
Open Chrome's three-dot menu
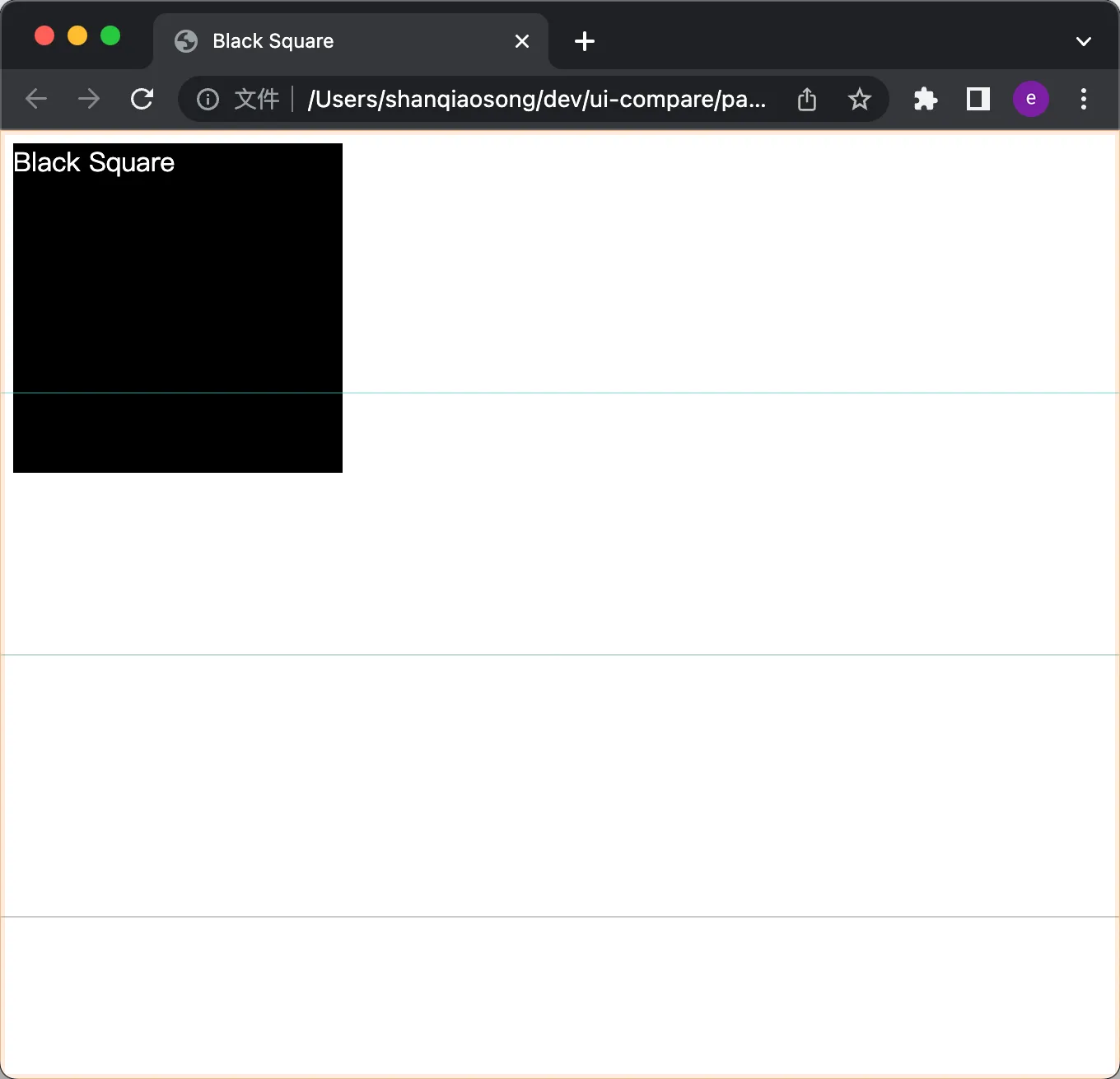point(1084,100)
